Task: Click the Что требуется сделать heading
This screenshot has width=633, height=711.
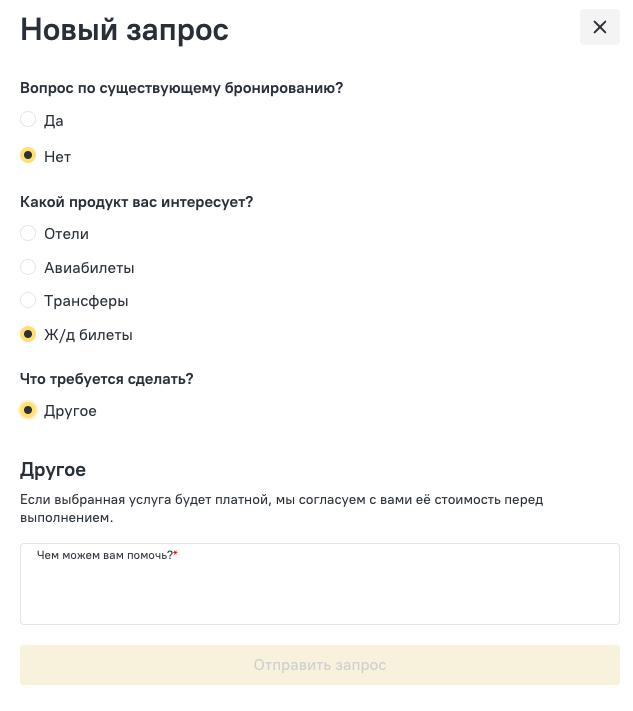Action: coord(107,379)
